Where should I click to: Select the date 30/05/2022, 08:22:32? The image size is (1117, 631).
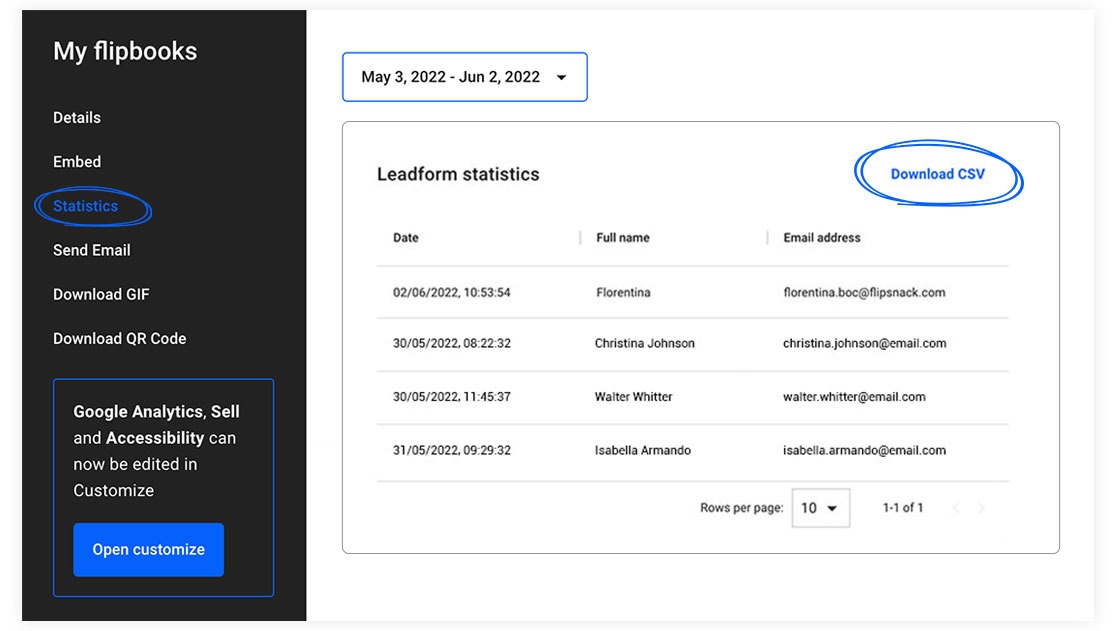click(452, 343)
